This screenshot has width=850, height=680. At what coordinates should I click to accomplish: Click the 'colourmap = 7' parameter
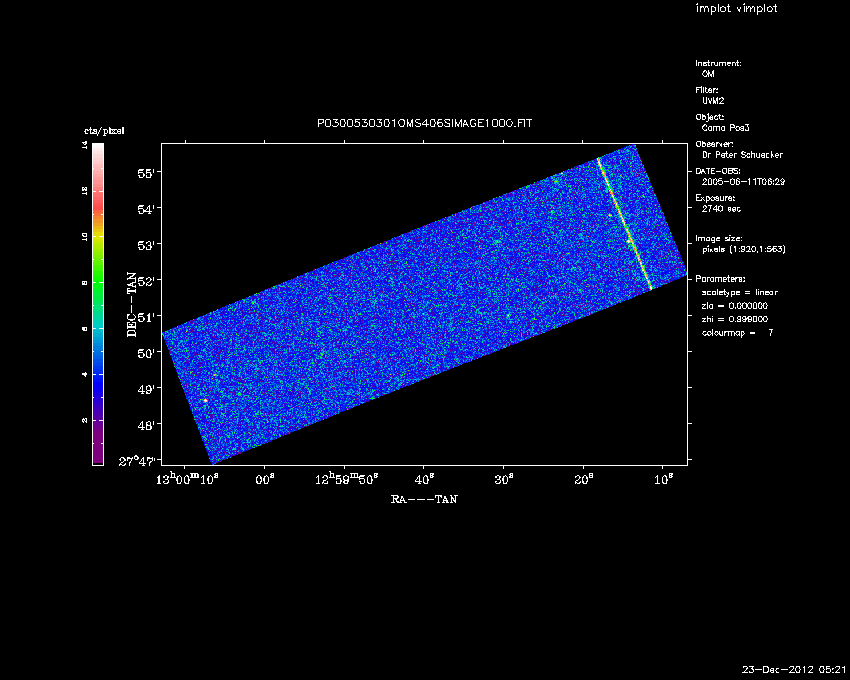(x=738, y=333)
